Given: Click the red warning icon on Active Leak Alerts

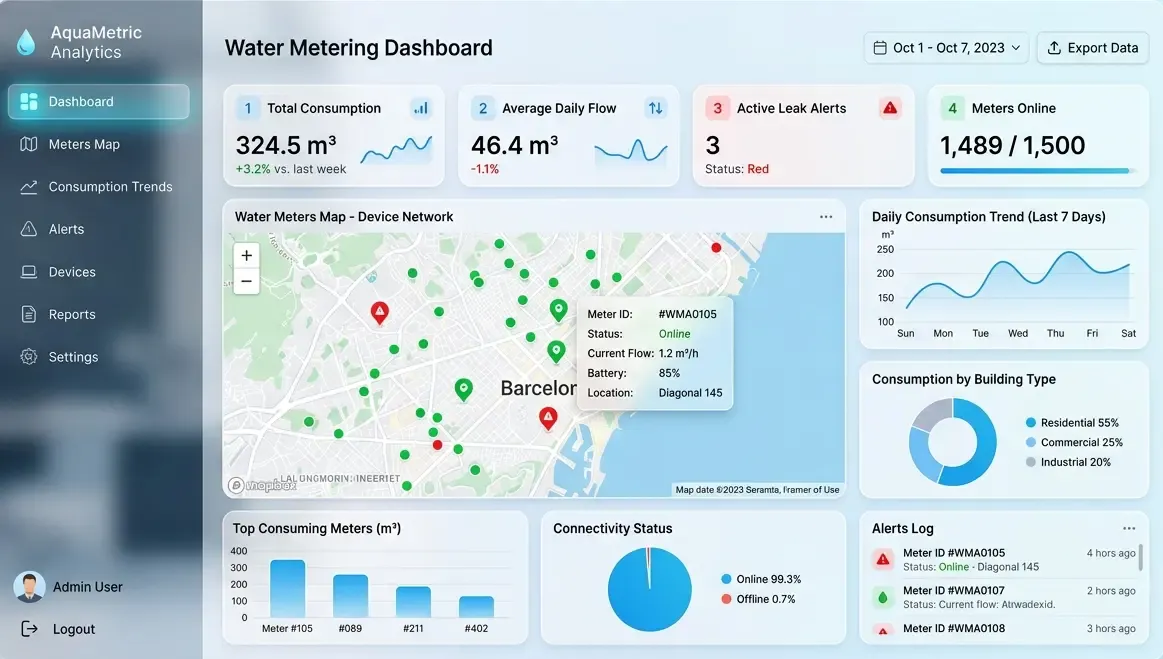Looking at the screenshot, I should click(890, 108).
